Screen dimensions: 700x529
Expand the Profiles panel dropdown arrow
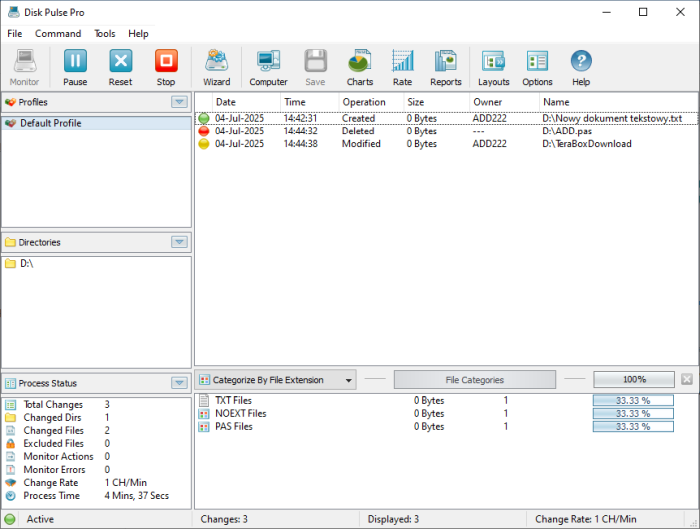179,102
